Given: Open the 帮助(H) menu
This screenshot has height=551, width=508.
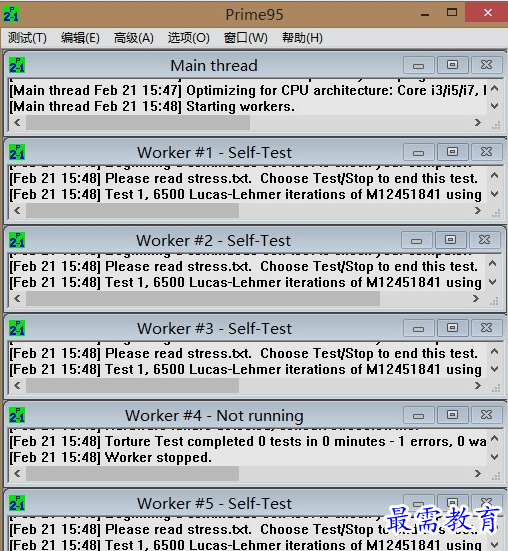Looking at the screenshot, I should 302,38.
